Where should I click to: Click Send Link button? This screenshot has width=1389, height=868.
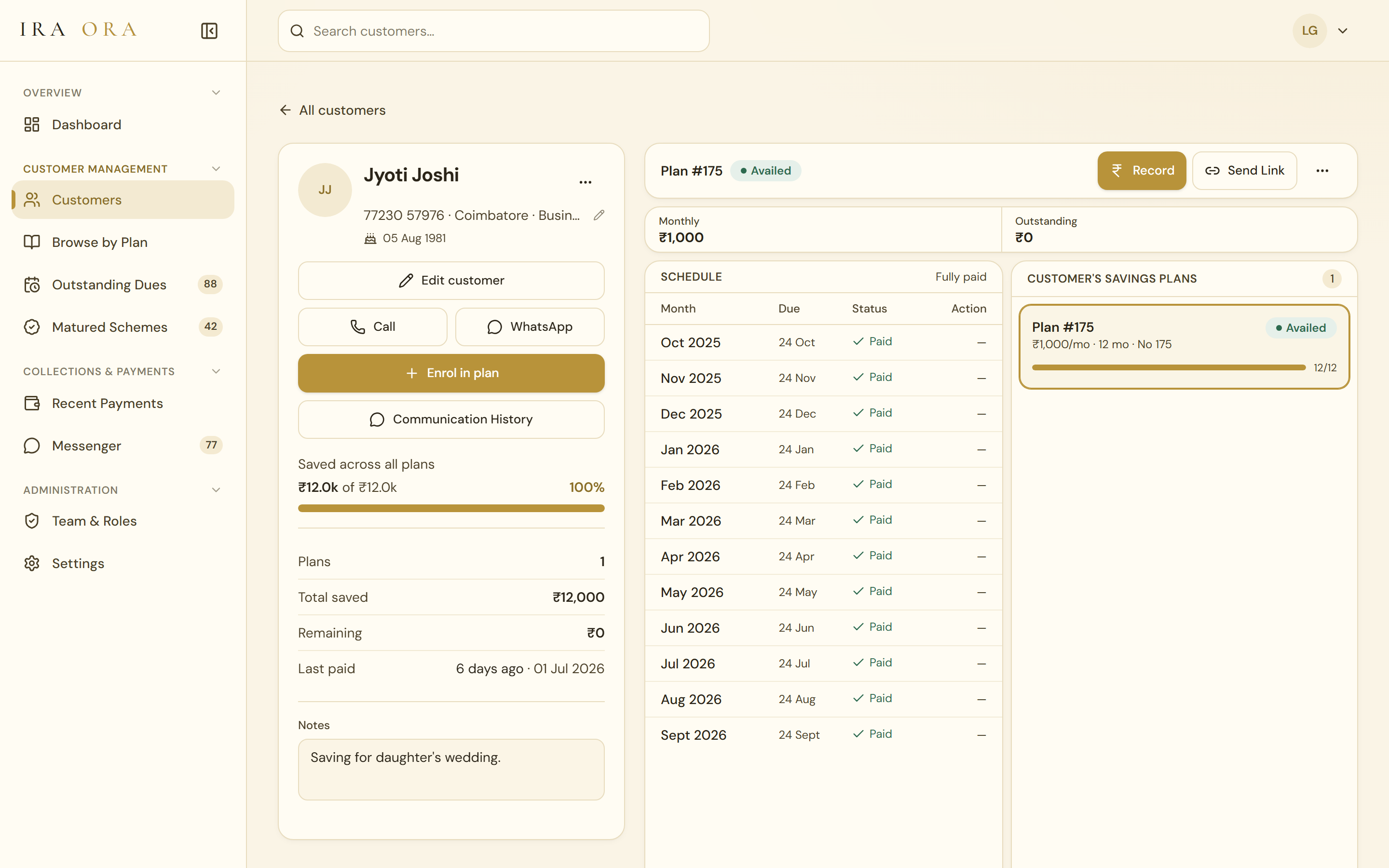pyautogui.click(x=1244, y=171)
